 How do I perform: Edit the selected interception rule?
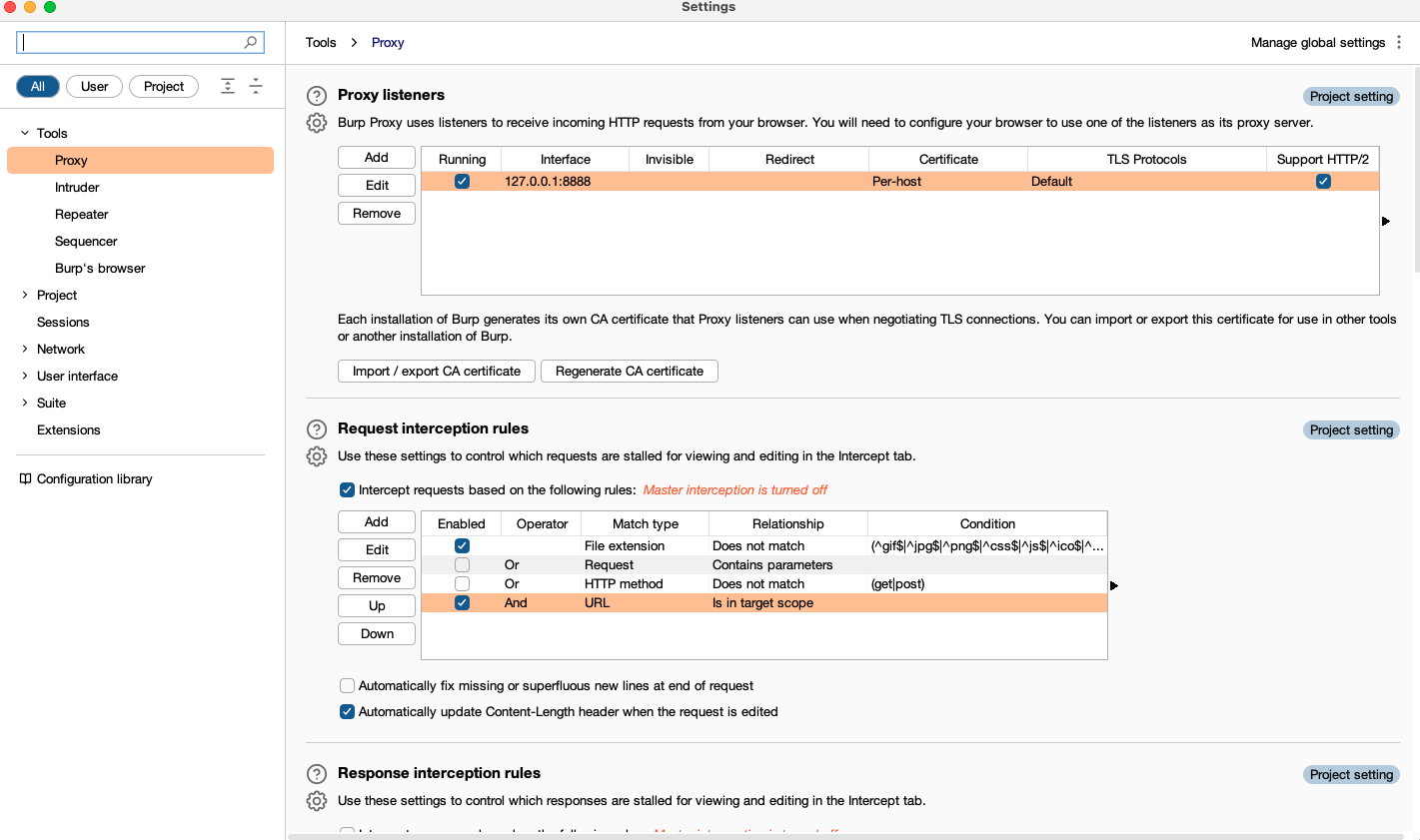pyautogui.click(x=377, y=549)
